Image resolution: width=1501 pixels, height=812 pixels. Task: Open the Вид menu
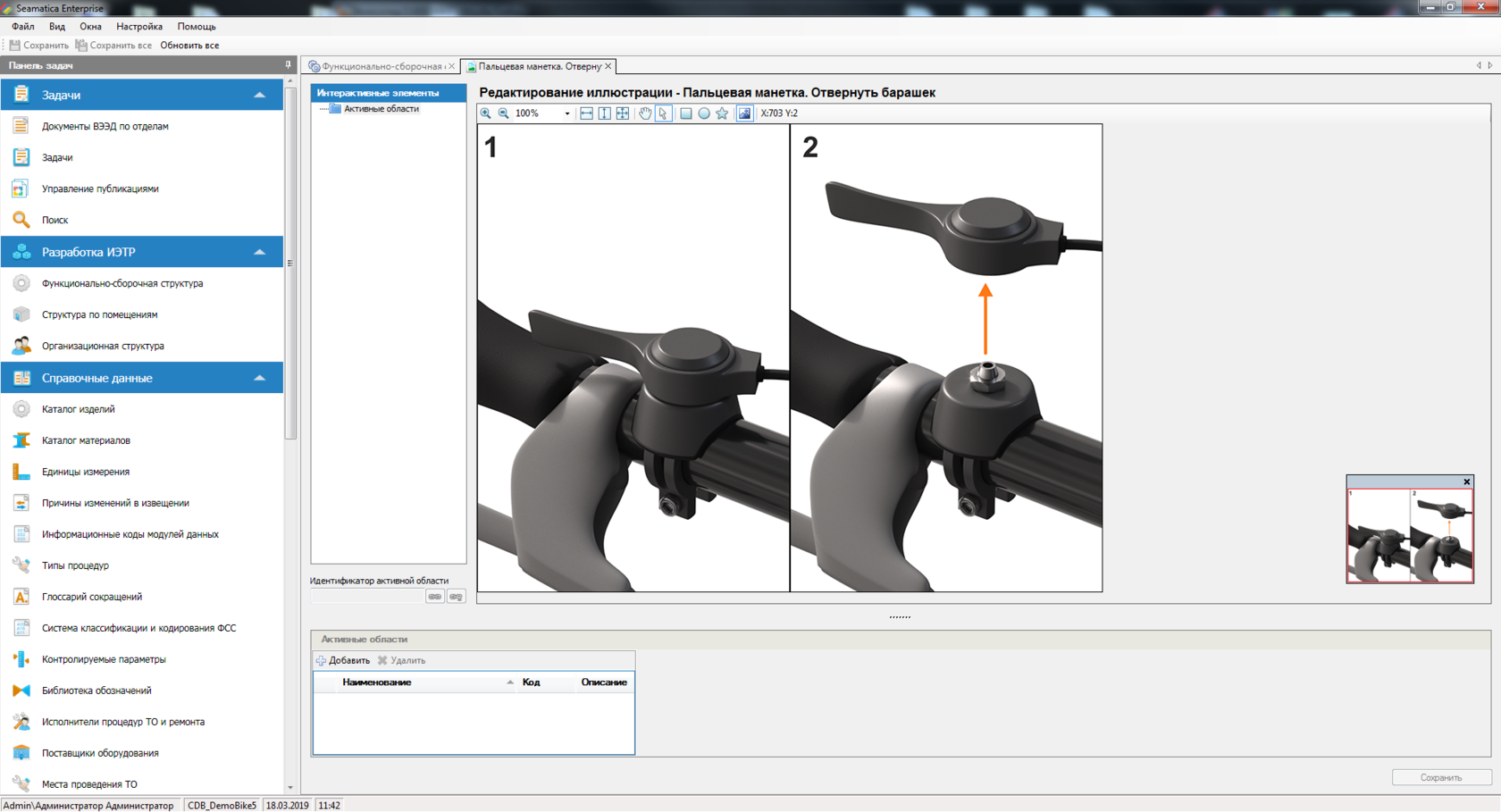tap(57, 27)
